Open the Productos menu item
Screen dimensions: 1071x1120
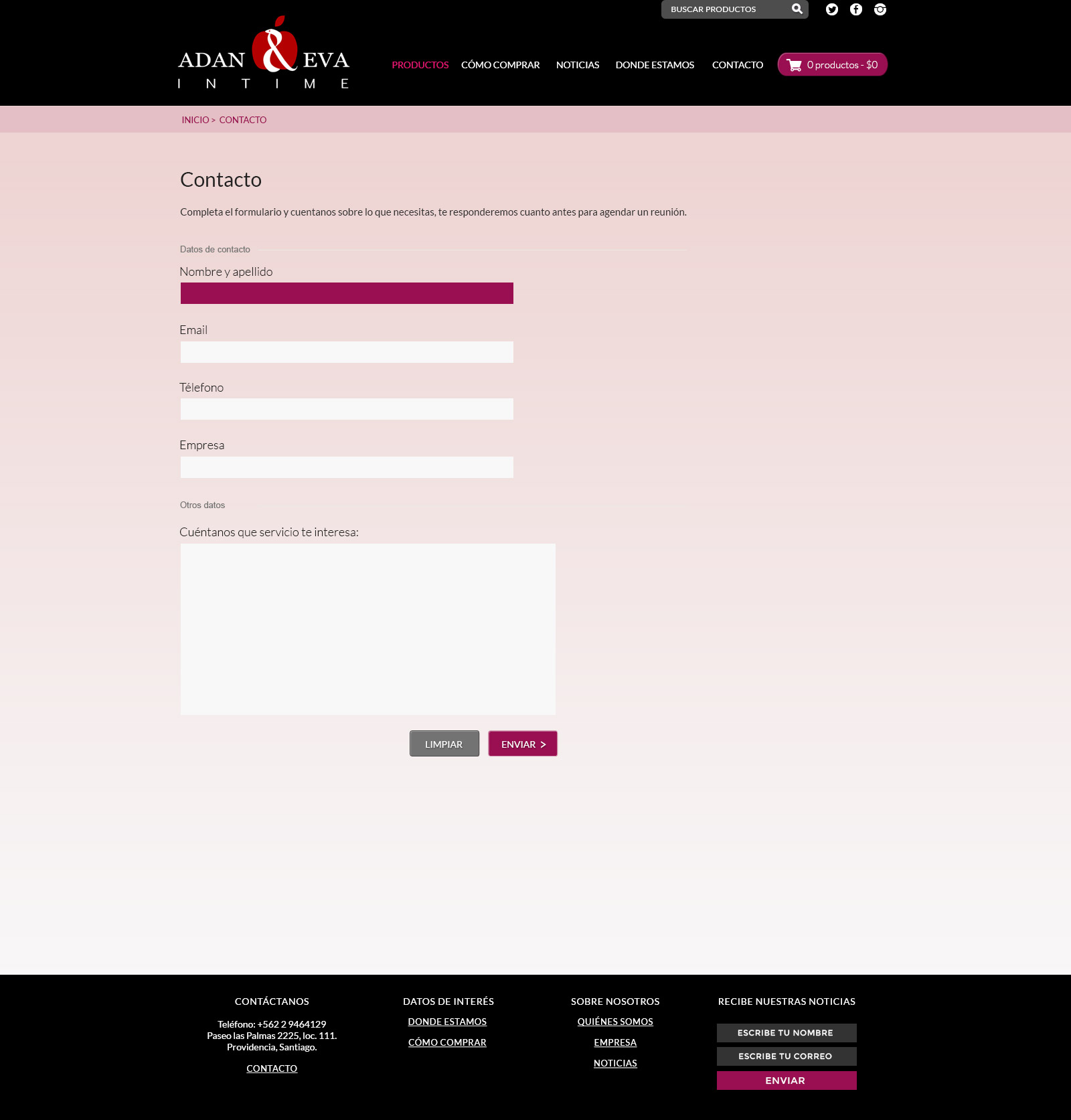coord(420,65)
